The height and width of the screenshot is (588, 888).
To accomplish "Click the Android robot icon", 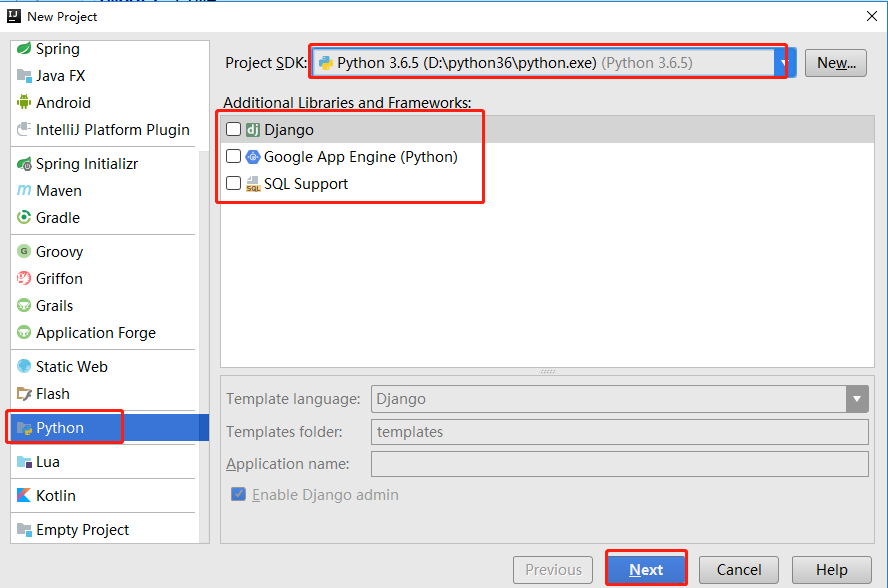I will coord(24,103).
